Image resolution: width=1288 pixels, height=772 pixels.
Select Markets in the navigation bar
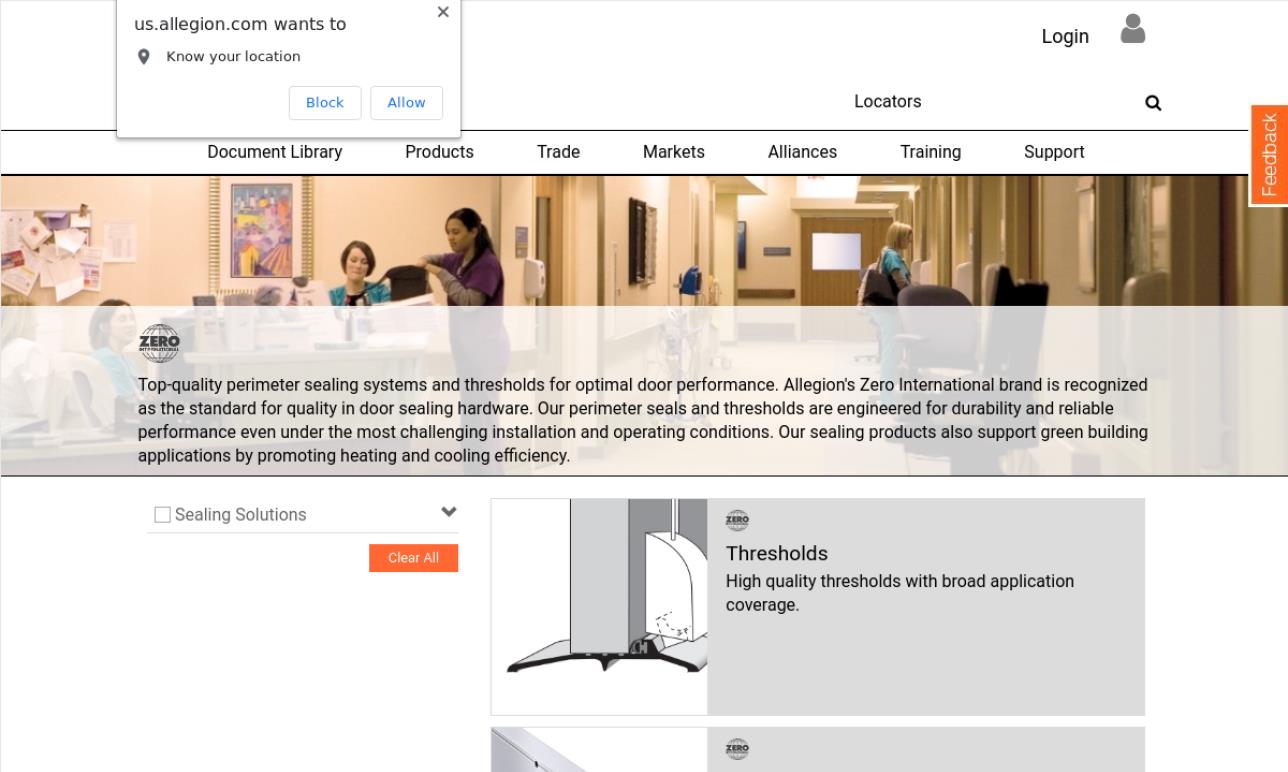673,152
